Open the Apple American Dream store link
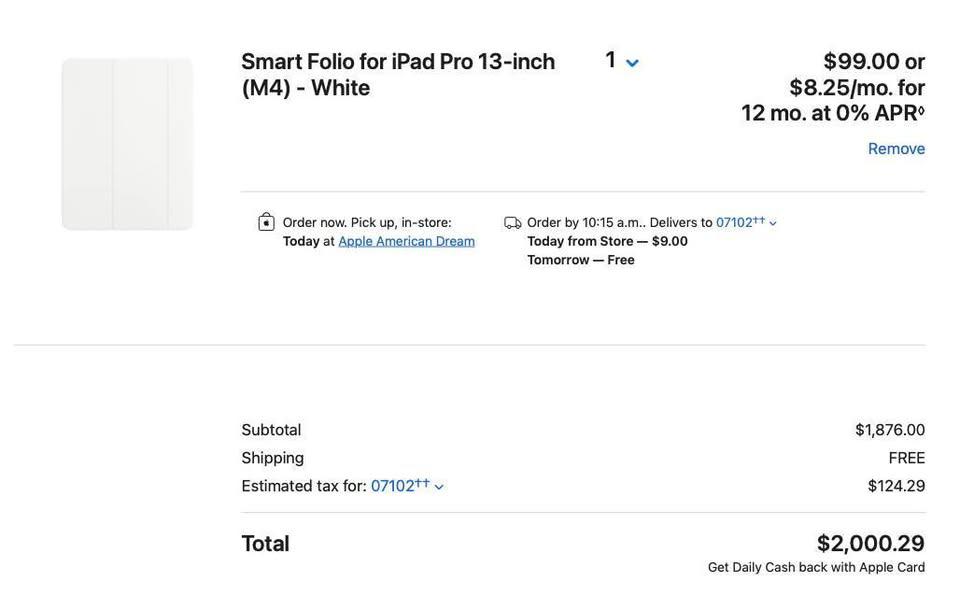This screenshot has height=596, width=960. tap(406, 241)
